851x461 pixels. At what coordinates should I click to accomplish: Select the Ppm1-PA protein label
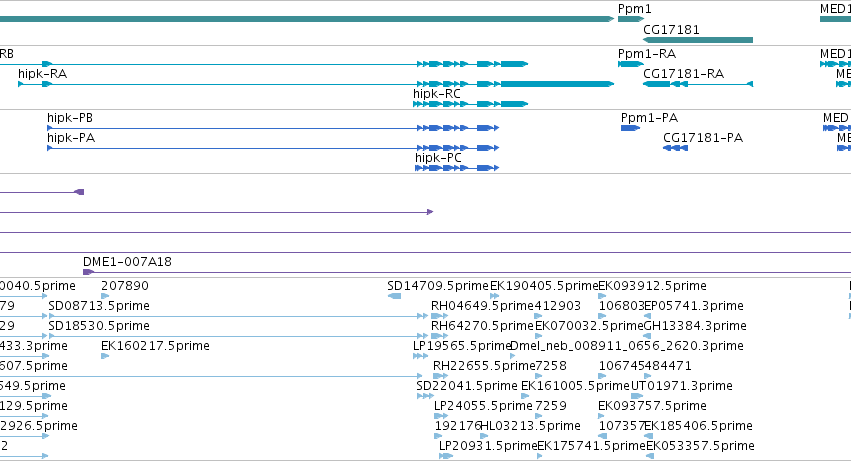[650, 117]
